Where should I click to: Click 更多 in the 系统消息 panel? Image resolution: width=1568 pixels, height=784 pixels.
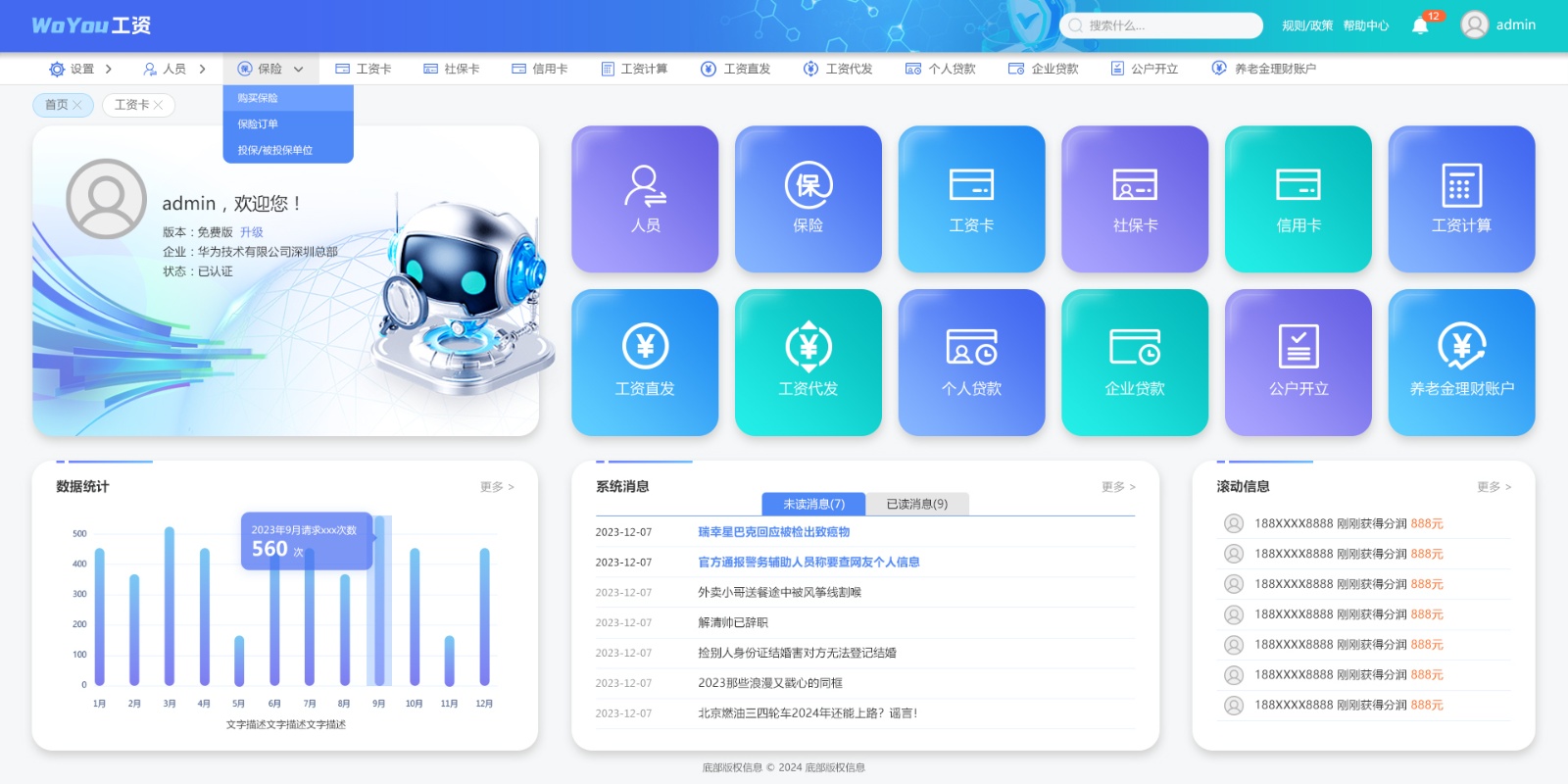pyautogui.click(x=1118, y=486)
